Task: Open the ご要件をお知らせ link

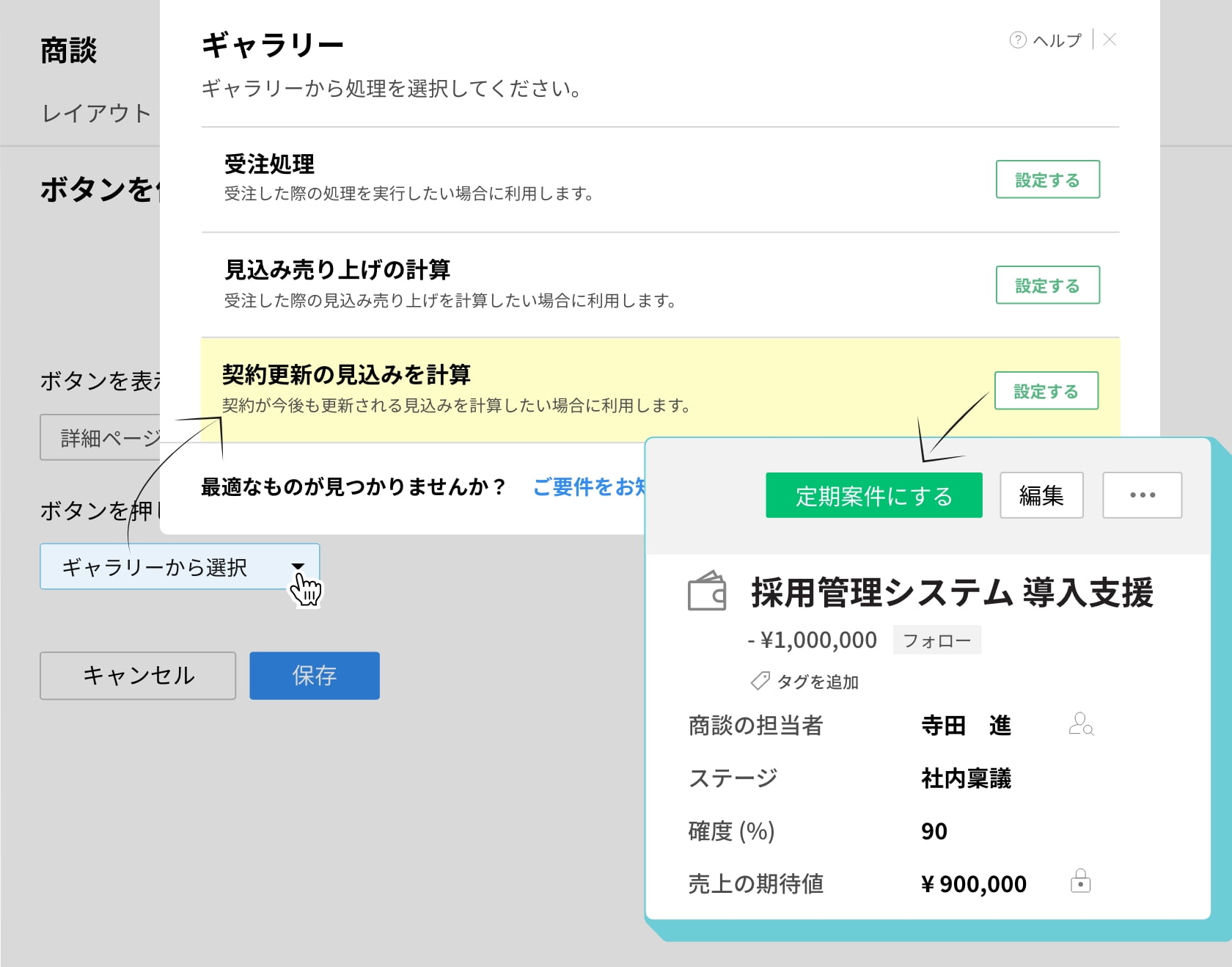Action: (x=588, y=486)
